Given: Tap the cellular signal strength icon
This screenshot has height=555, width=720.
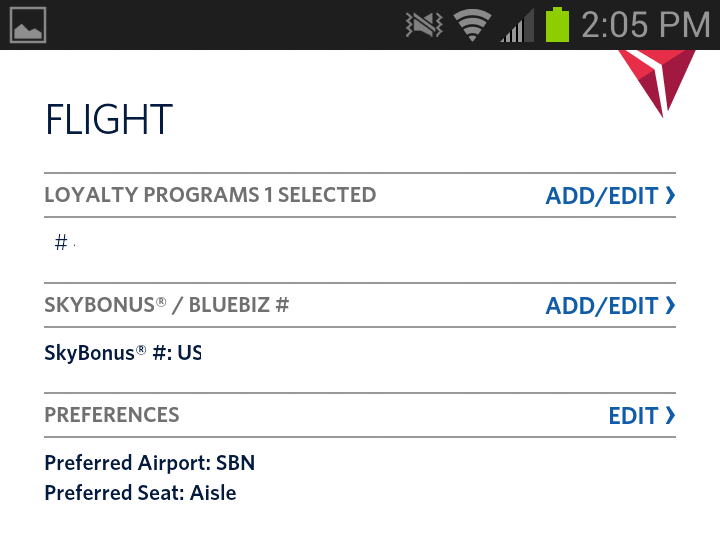Looking at the screenshot, I should click(516, 25).
